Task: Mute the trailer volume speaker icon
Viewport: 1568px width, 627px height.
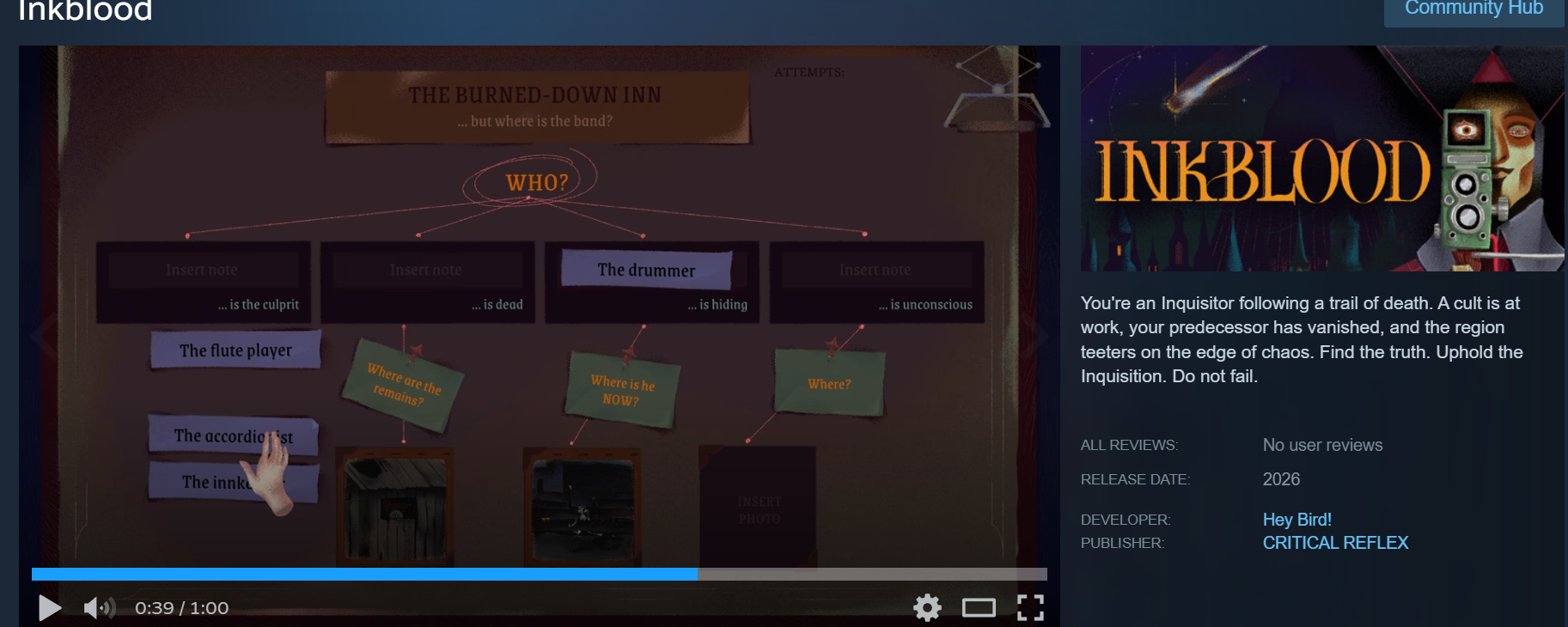Action: pyautogui.click(x=100, y=608)
